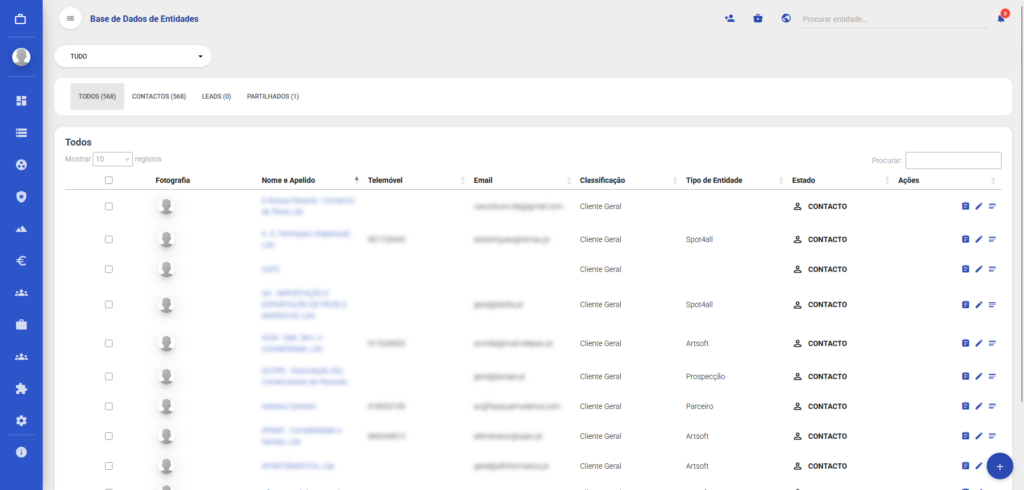The image size is (1024, 490).
Task: Click the Procurar entidade search field
Action: click(x=894, y=20)
